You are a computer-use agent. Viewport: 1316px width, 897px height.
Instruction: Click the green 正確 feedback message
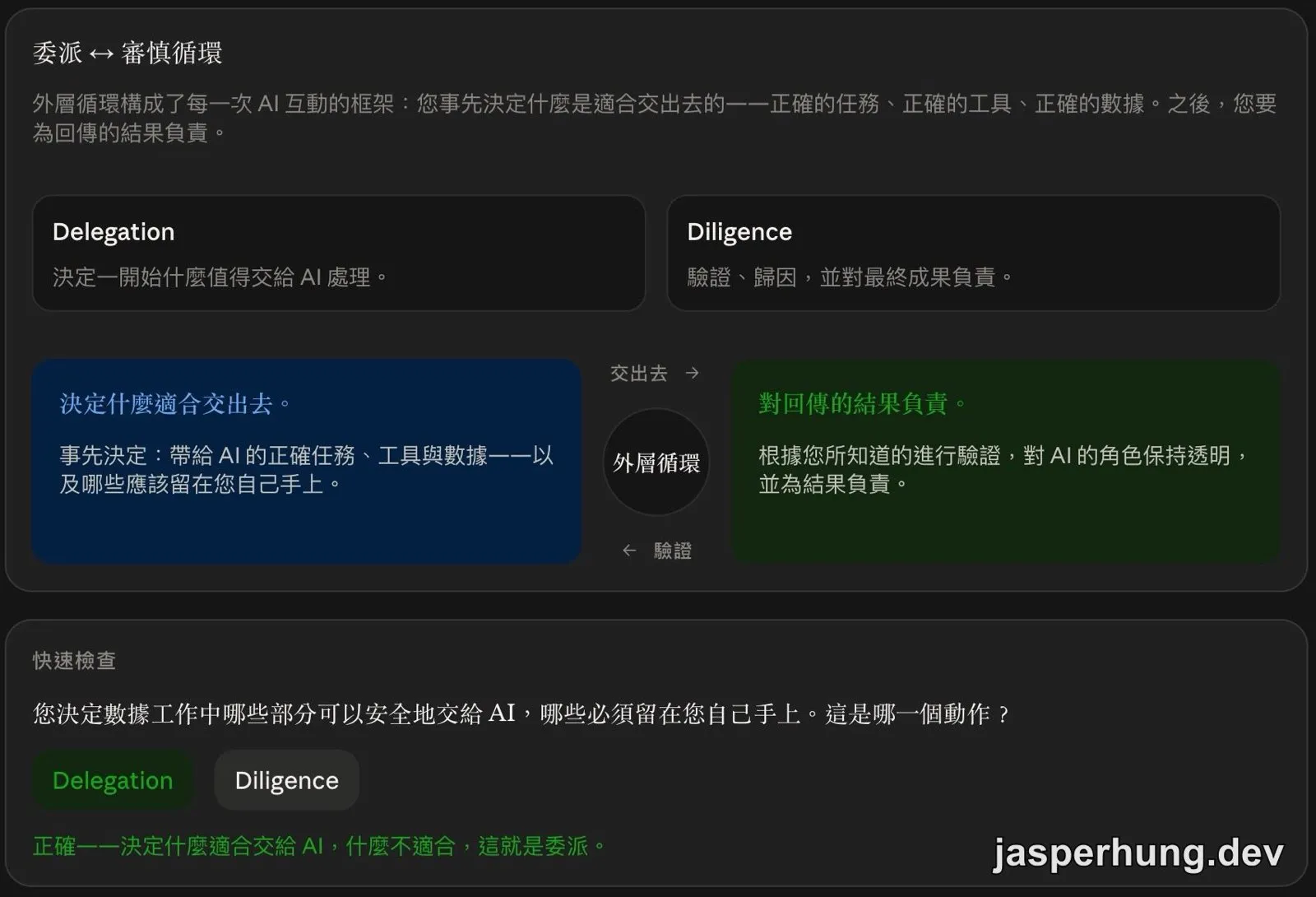319,846
